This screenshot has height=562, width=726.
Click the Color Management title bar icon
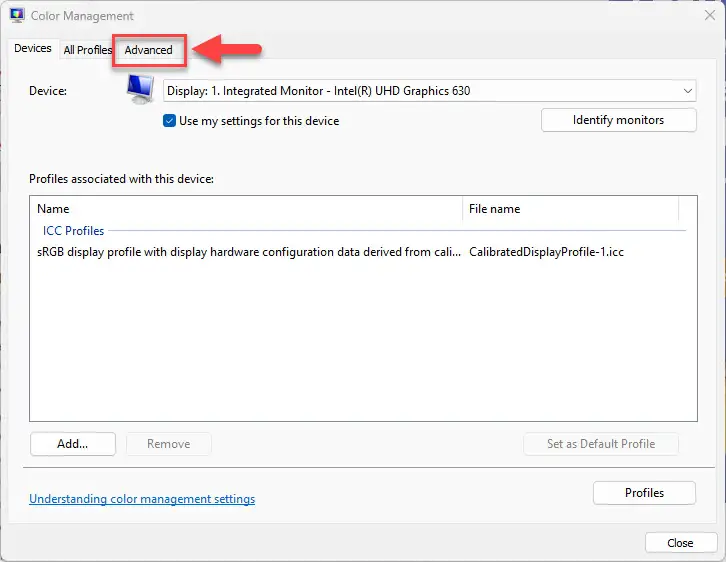[17, 15]
